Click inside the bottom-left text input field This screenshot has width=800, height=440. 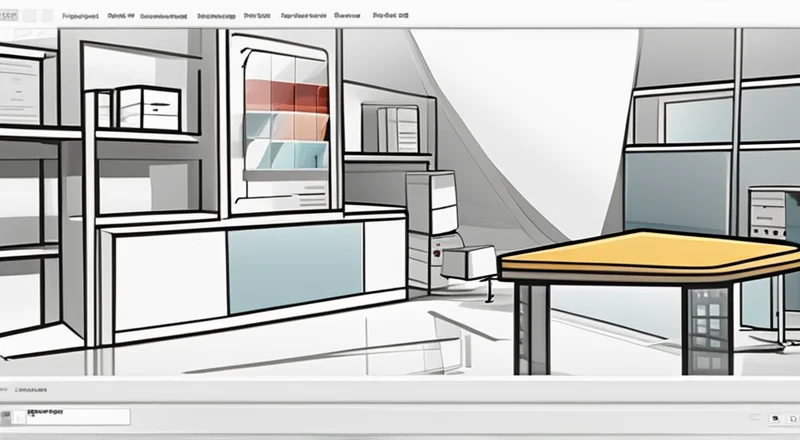pyautogui.click(x=75, y=416)
